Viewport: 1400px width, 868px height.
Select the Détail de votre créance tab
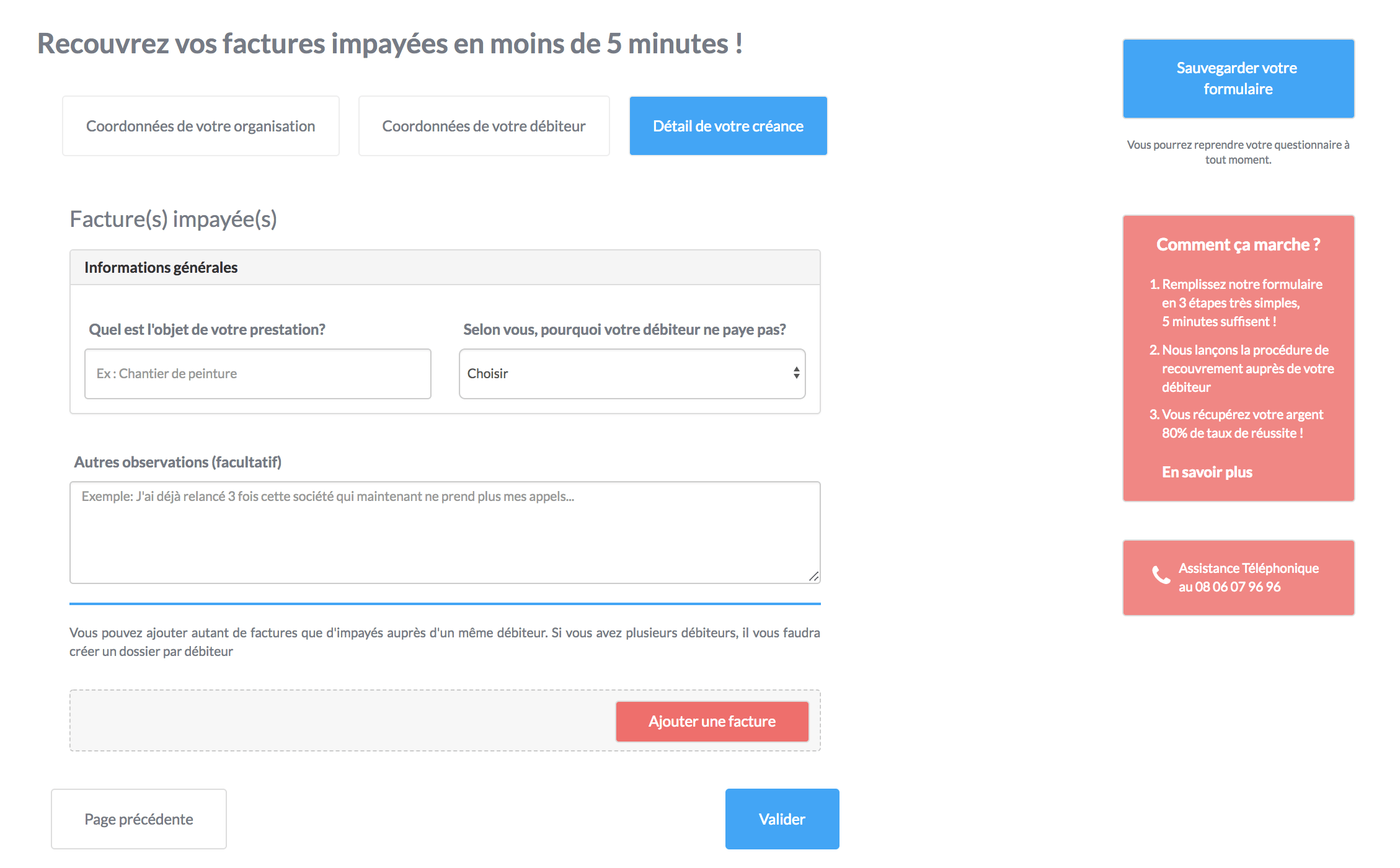click(728, 126)
